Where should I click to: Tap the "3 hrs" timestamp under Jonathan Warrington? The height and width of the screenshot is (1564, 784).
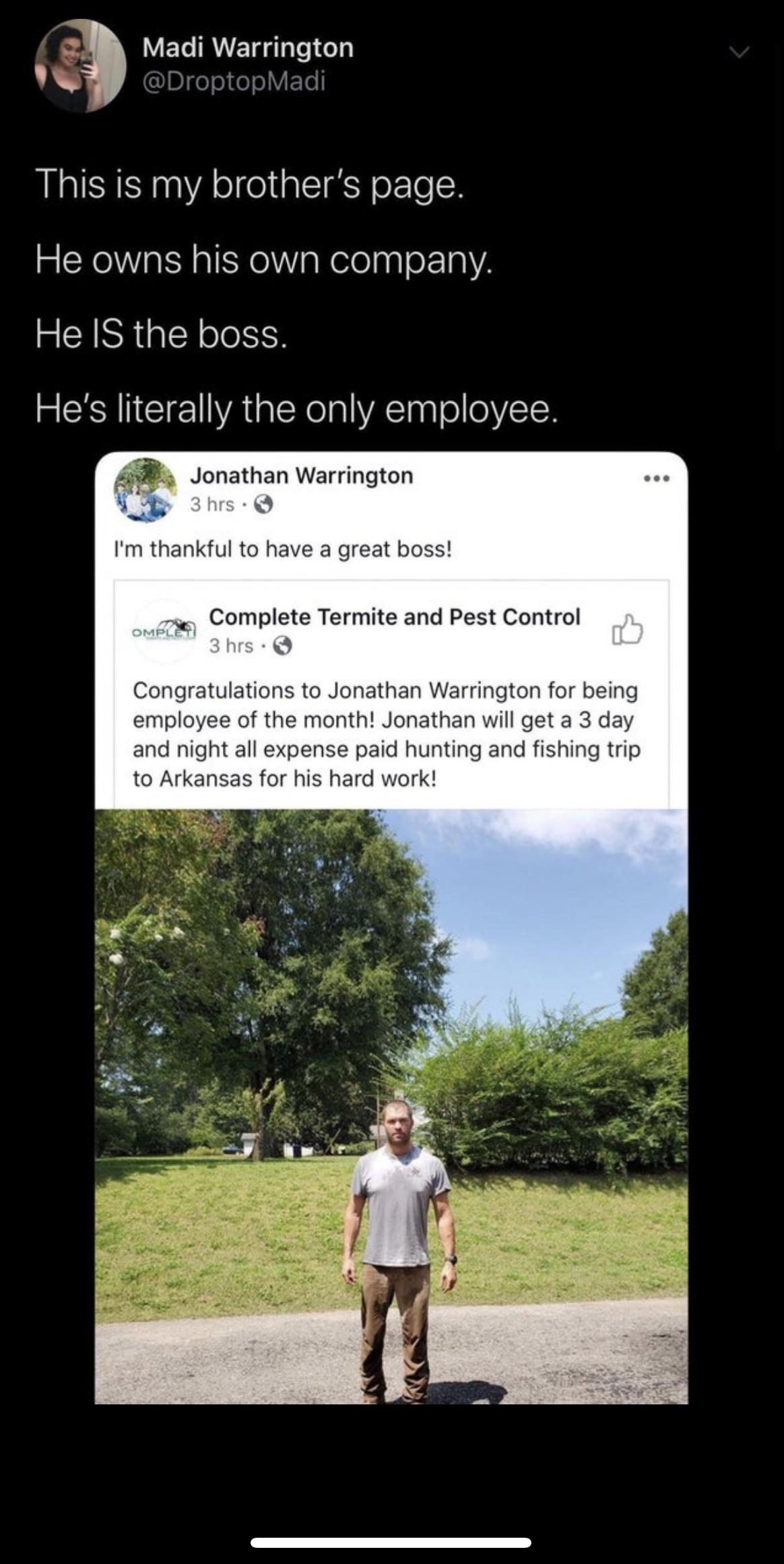[211, 504]
